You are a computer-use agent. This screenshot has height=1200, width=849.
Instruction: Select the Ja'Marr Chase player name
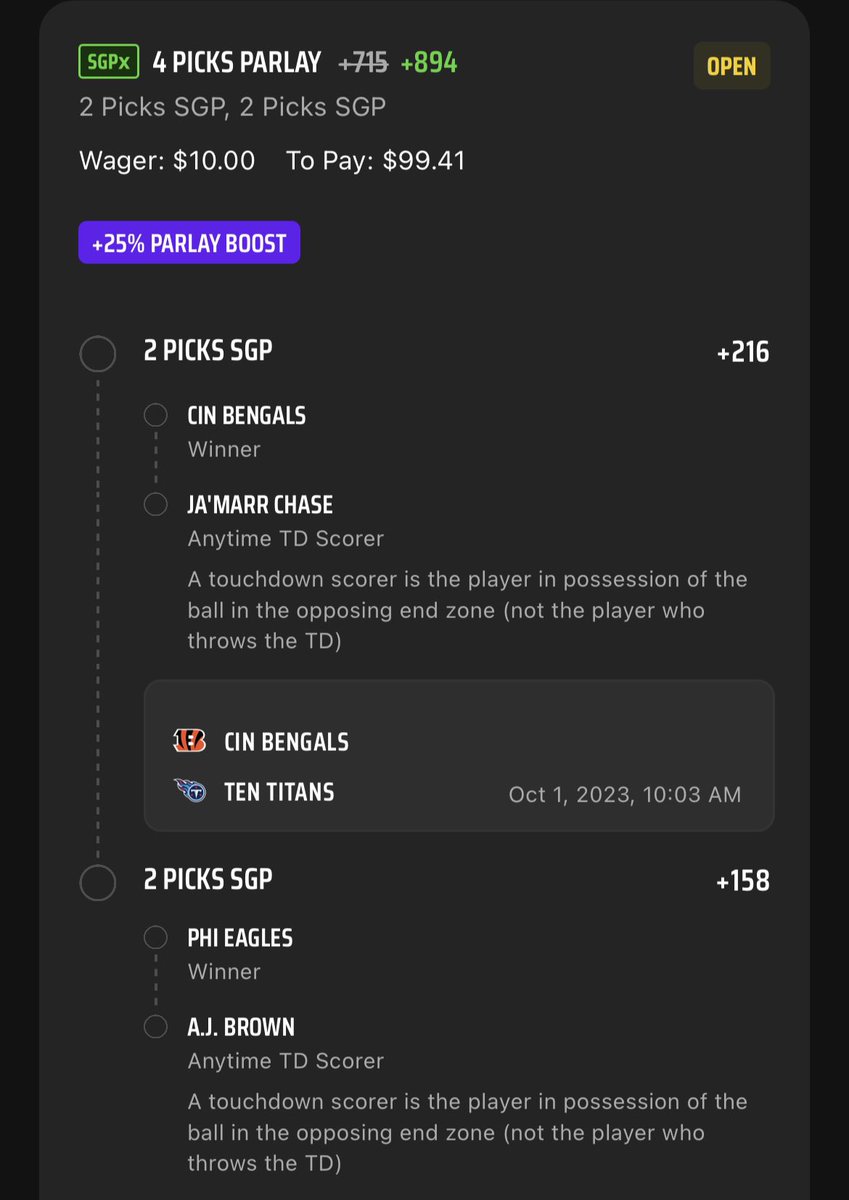tap(260, 504)
